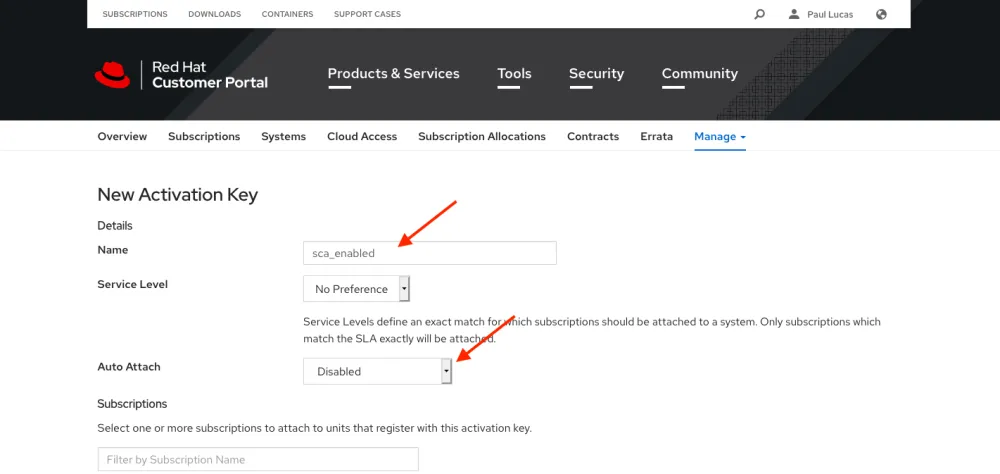Viewport: 1000px width, 474px height.
Task: View the Errata tab
Action: coord(656,136)
